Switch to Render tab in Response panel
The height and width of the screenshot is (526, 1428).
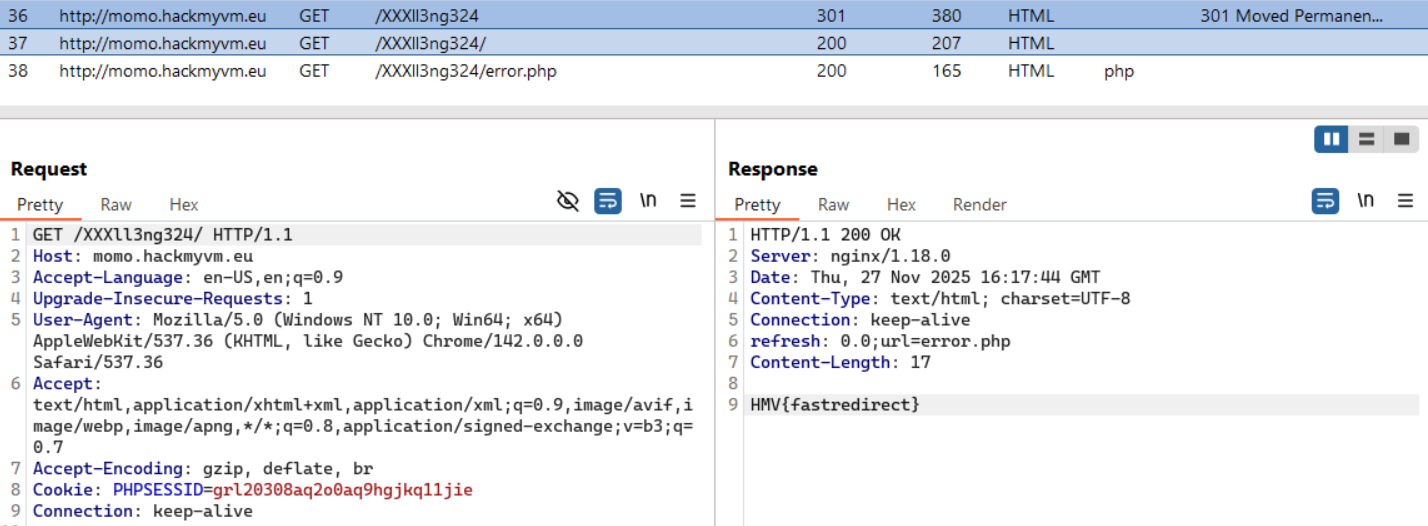point(979,205)
